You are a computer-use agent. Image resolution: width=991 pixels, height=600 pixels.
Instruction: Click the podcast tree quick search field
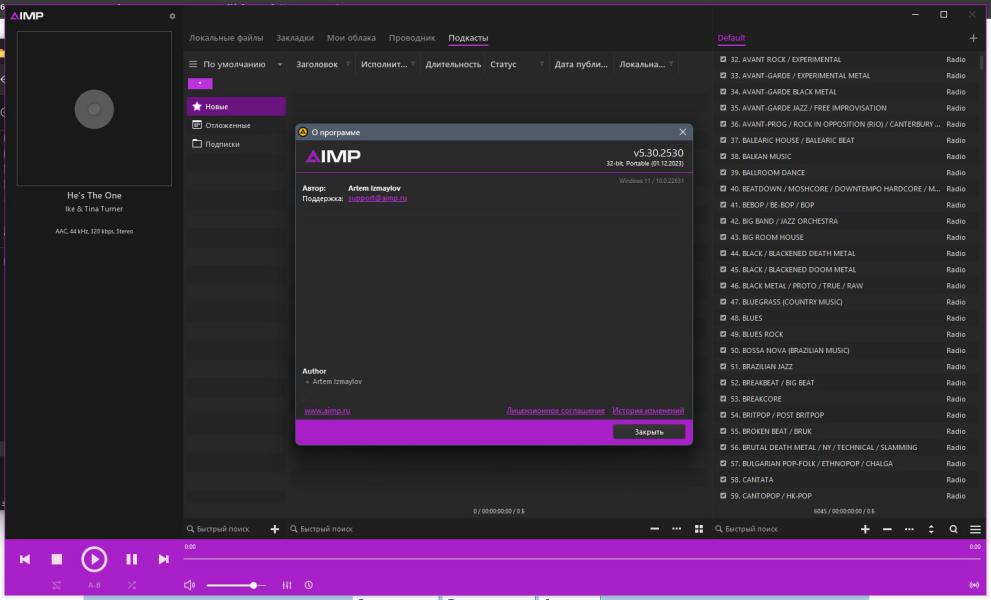pos(226,529)
